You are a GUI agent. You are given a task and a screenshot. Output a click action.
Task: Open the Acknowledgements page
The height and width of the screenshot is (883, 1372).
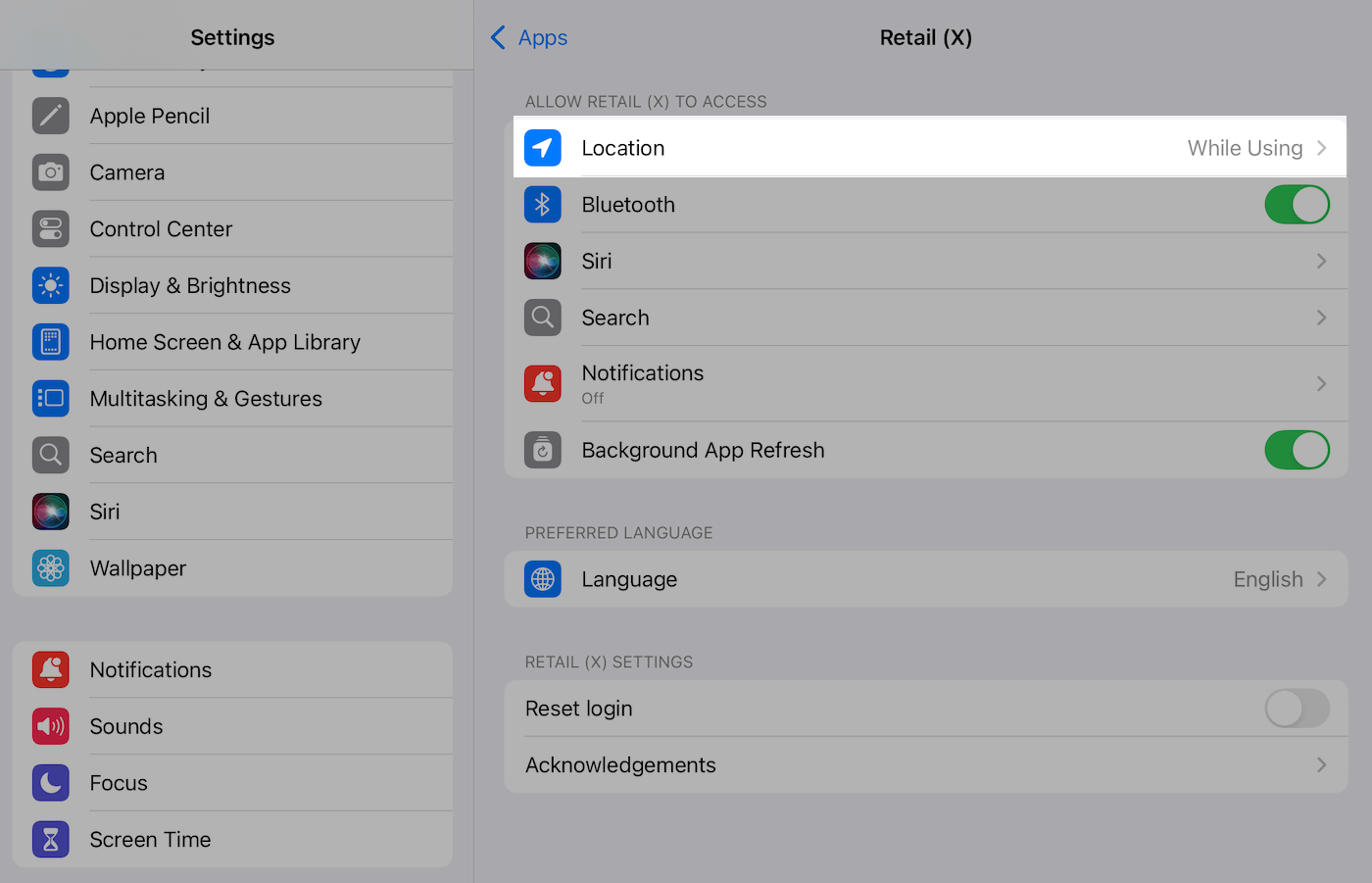click(x=926, y=764)
